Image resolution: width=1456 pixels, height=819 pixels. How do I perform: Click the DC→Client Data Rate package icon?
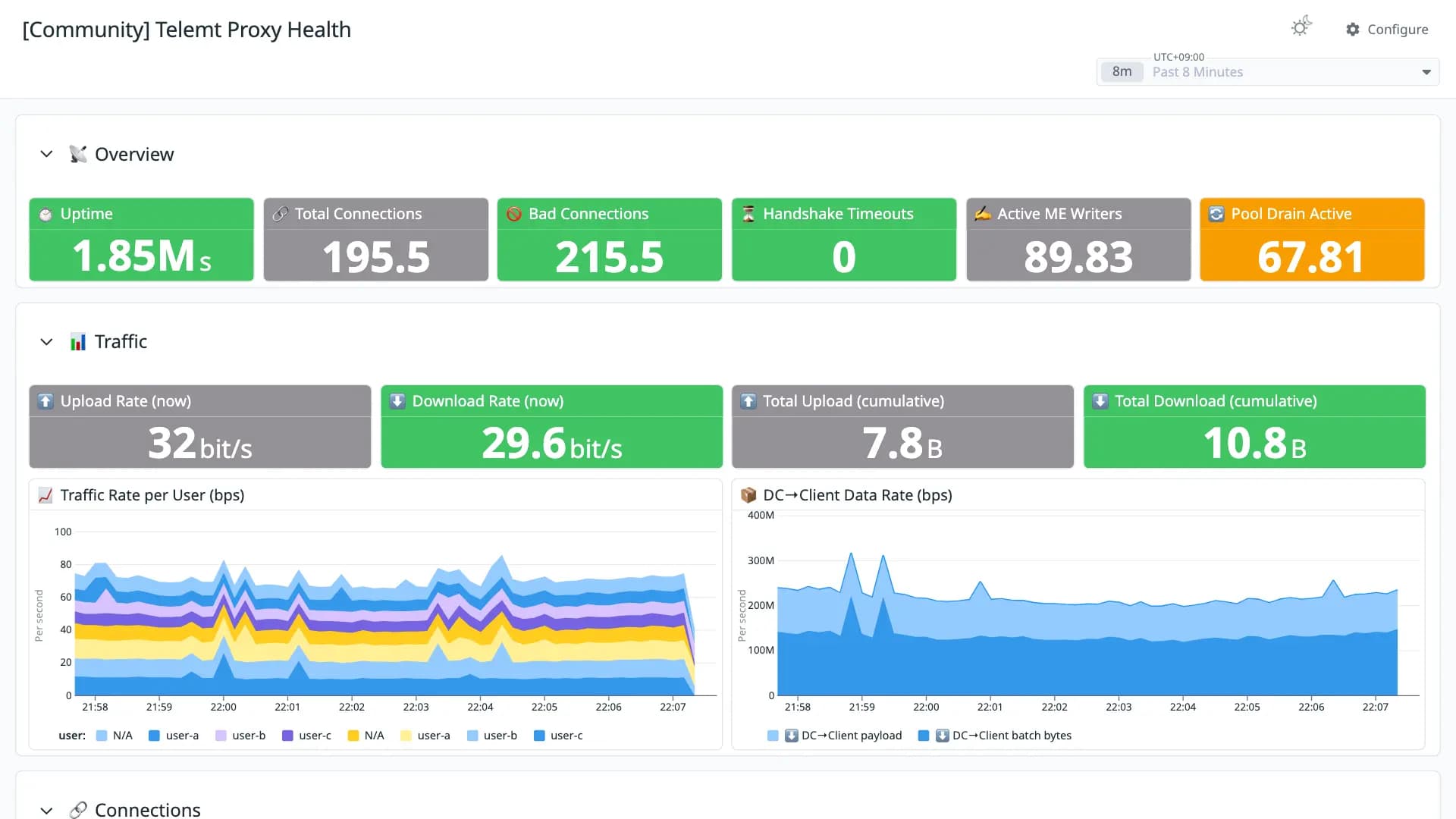(x=748, y=495)
